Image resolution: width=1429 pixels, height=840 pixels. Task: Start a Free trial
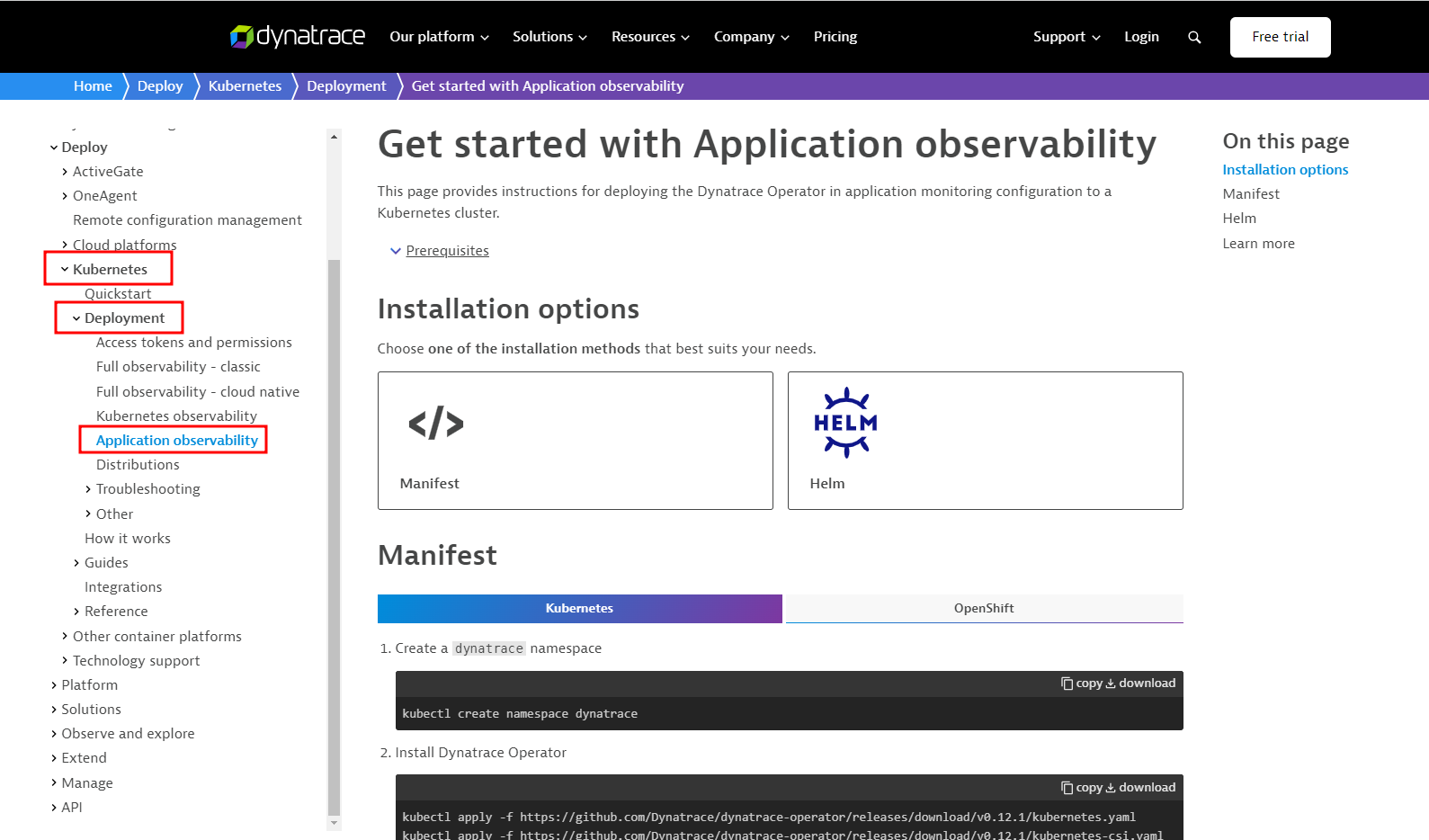[1280, 37]
